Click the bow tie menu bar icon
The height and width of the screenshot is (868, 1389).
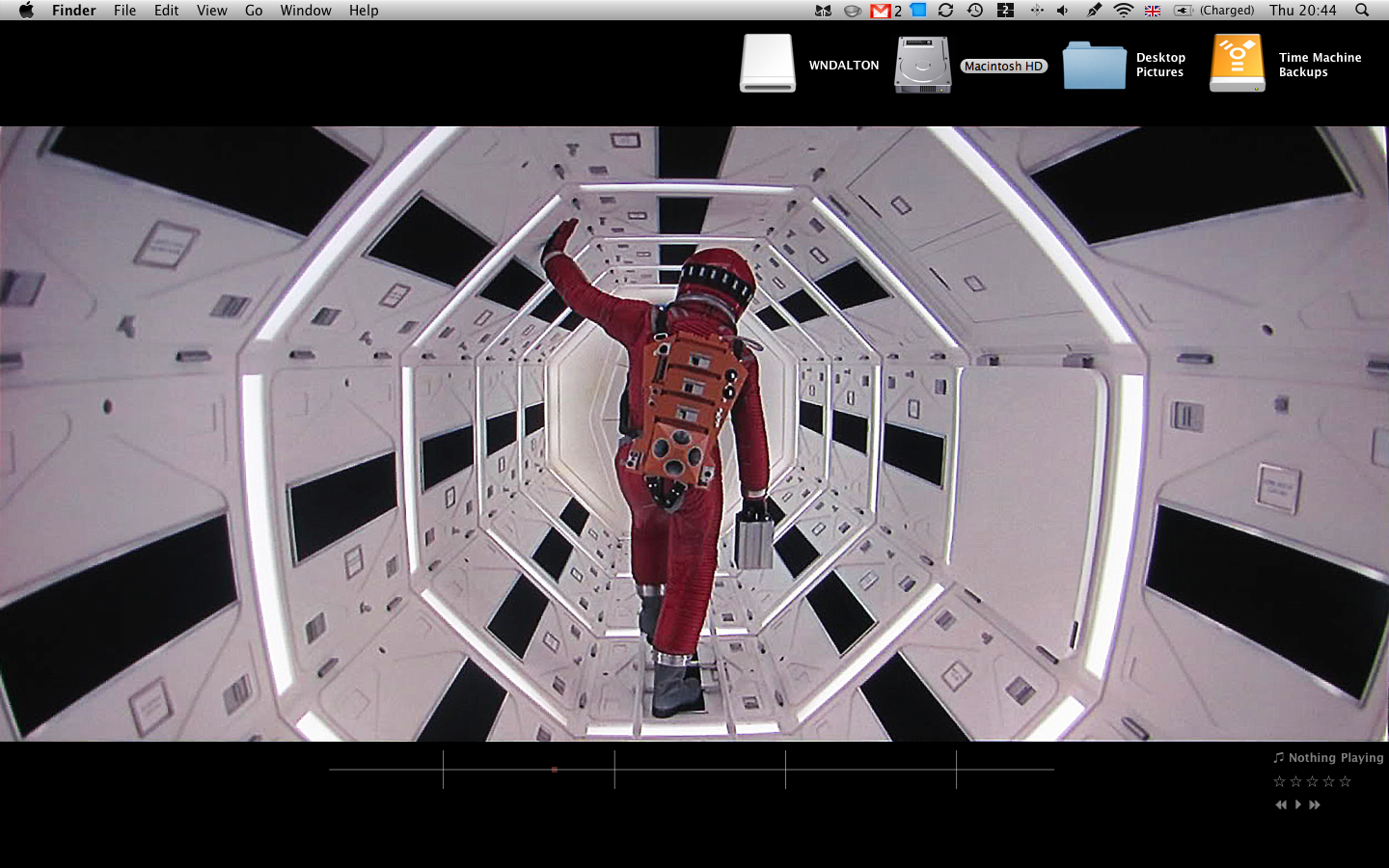coord(823,11)
